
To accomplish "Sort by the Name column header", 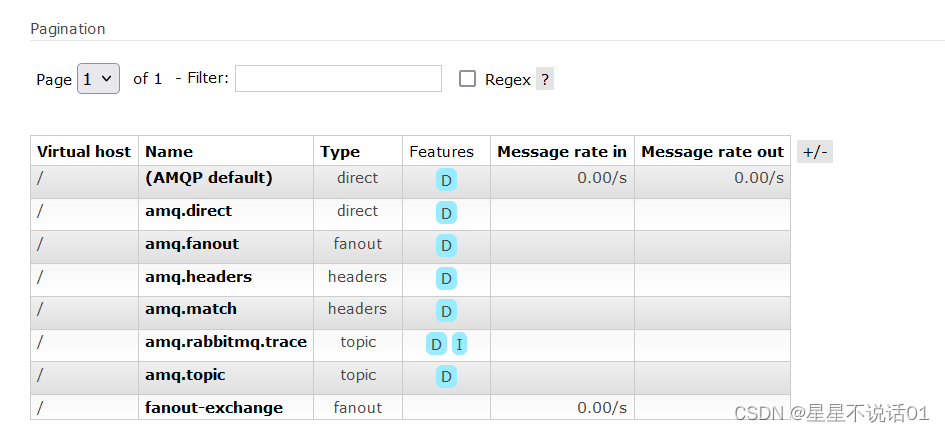I will (x=169, y=152).
